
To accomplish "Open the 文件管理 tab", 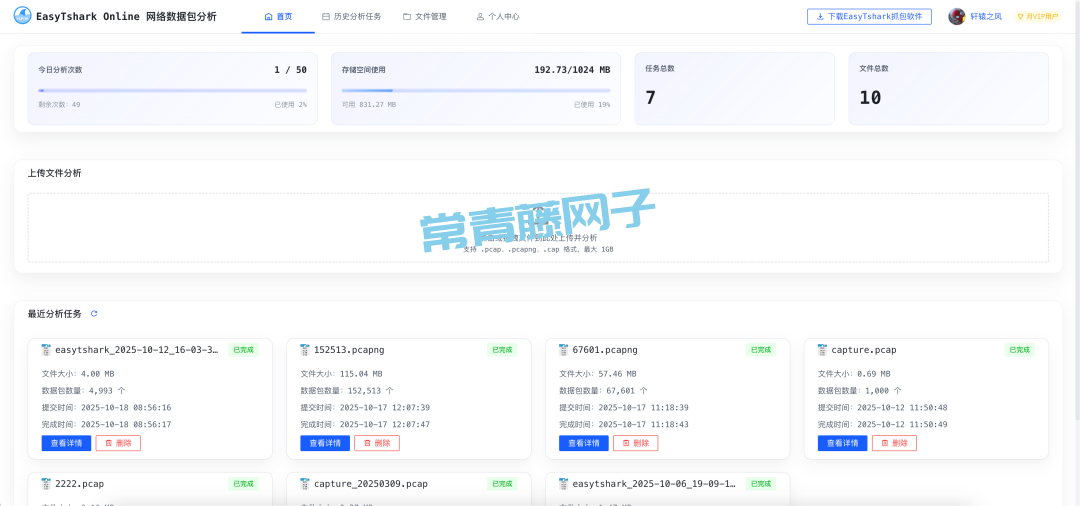I will coord(425,17).
